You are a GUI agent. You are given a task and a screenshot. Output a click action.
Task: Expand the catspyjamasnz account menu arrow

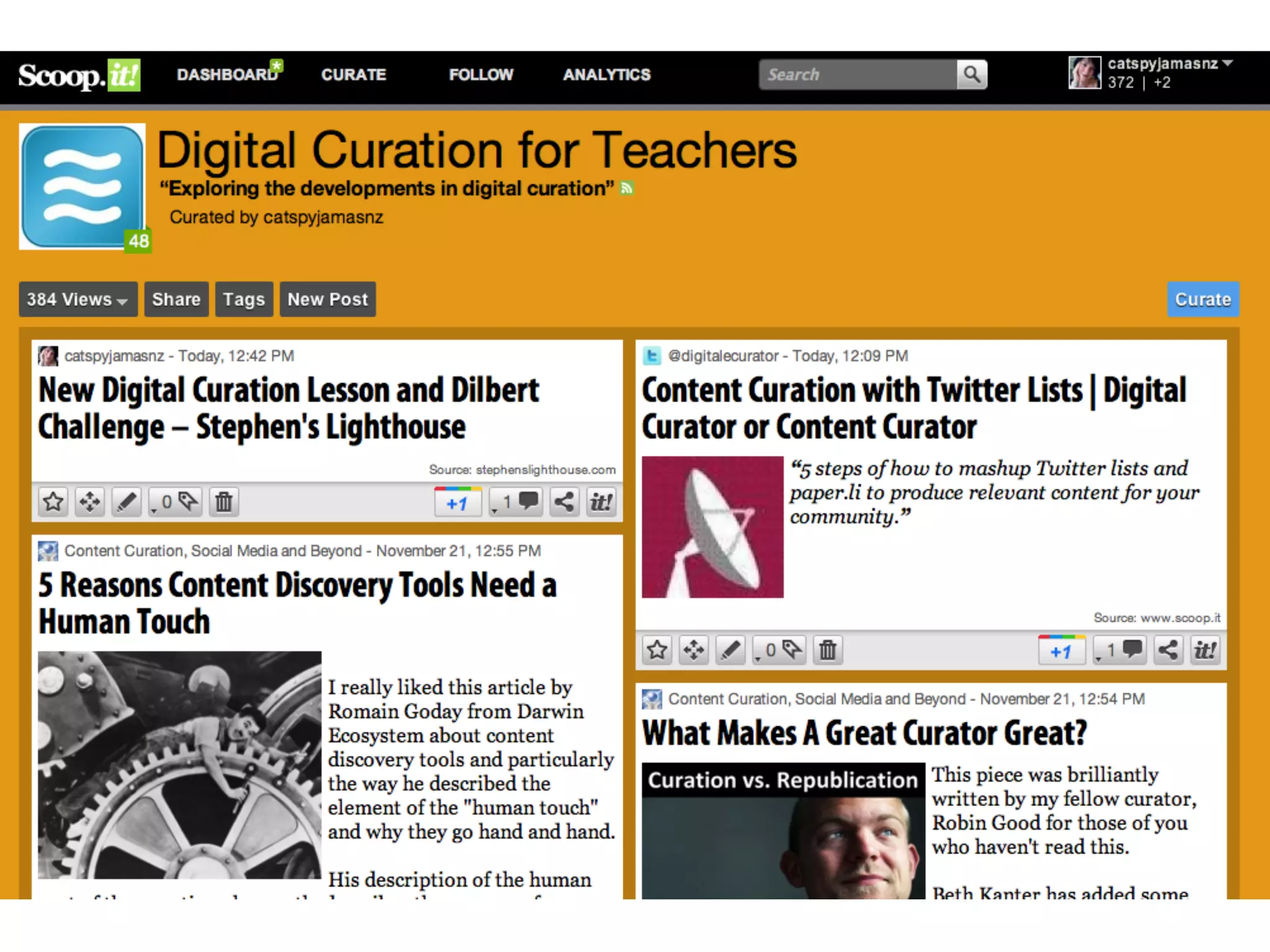(1227, 63)
